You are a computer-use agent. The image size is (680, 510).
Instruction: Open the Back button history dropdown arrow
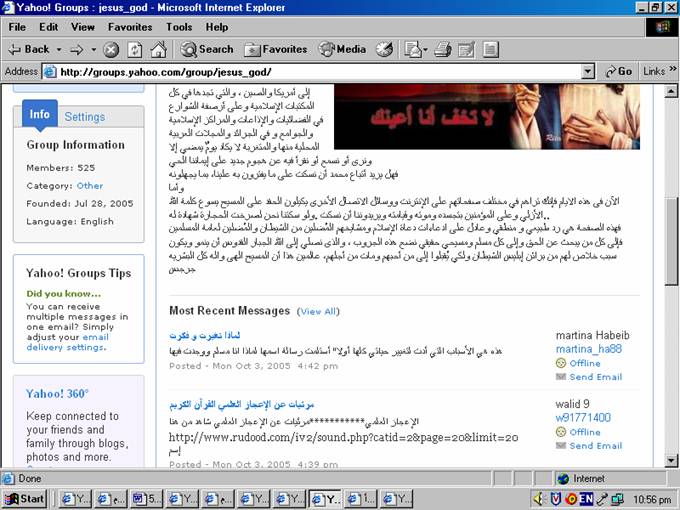click(x=59, y=50)
